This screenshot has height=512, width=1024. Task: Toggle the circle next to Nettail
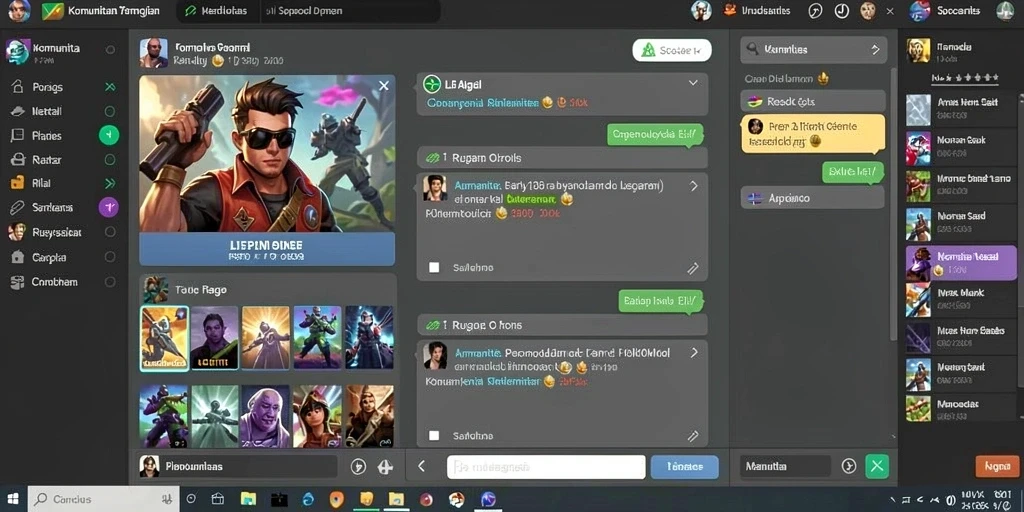(110, 112)
